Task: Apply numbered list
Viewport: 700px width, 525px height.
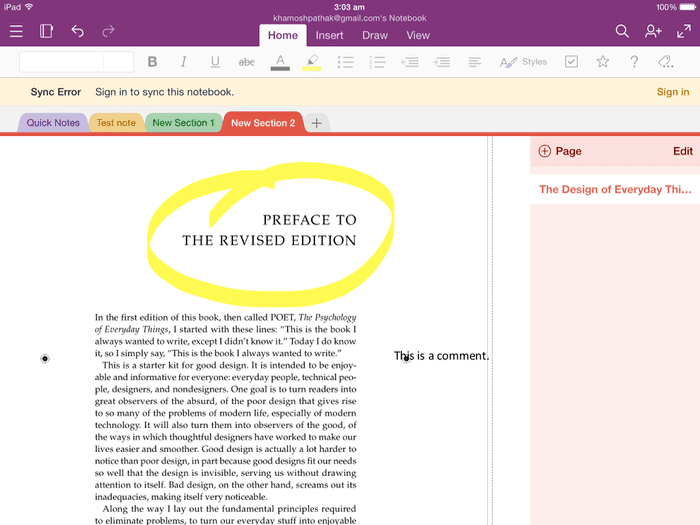Action: pyautogui.click(x=377, y=62)
